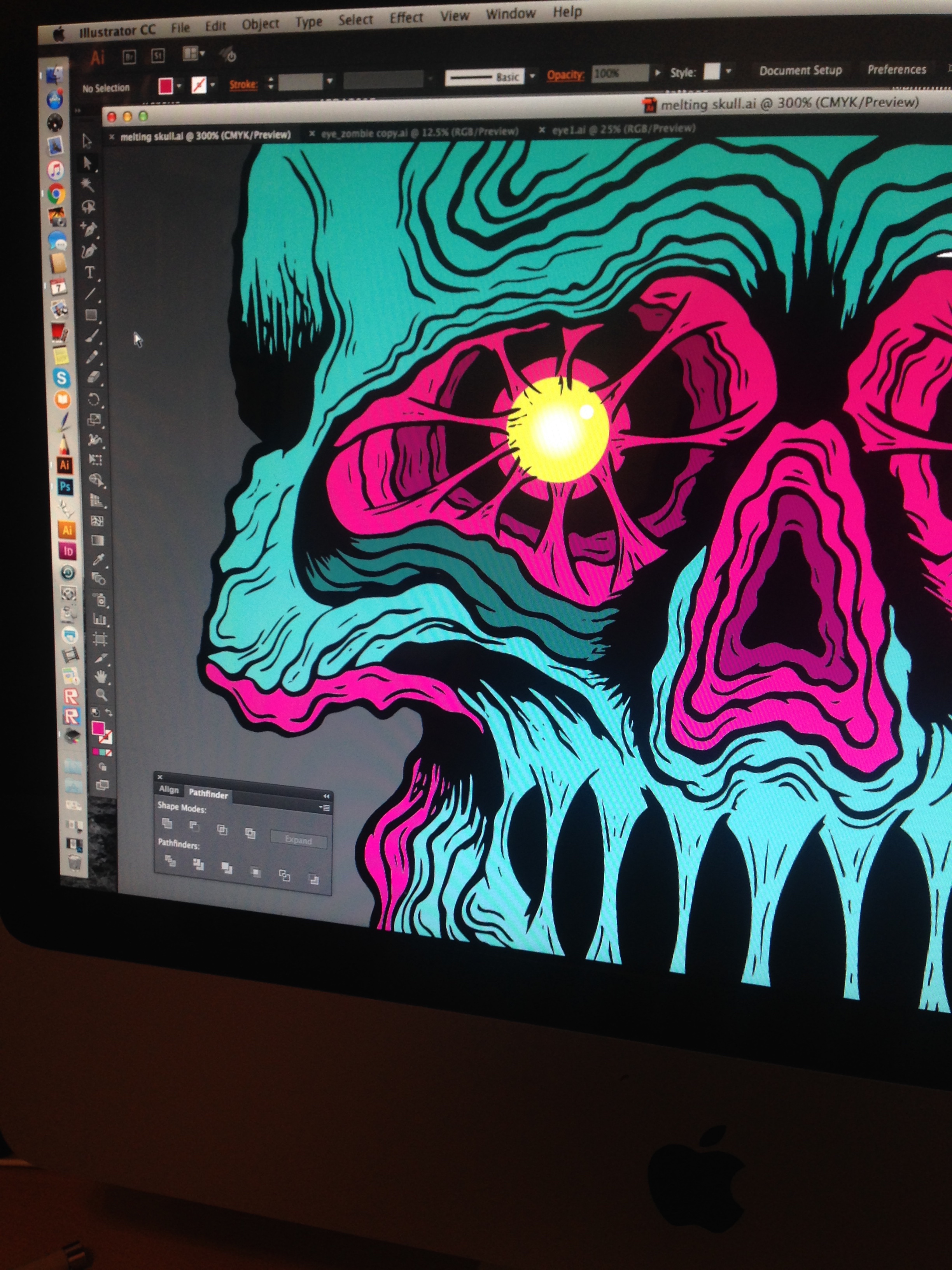Image resolution: width=952 pixels, height=1270 pixels.
Task: Select the Eyedropper tool
Action: click(98, 560)
